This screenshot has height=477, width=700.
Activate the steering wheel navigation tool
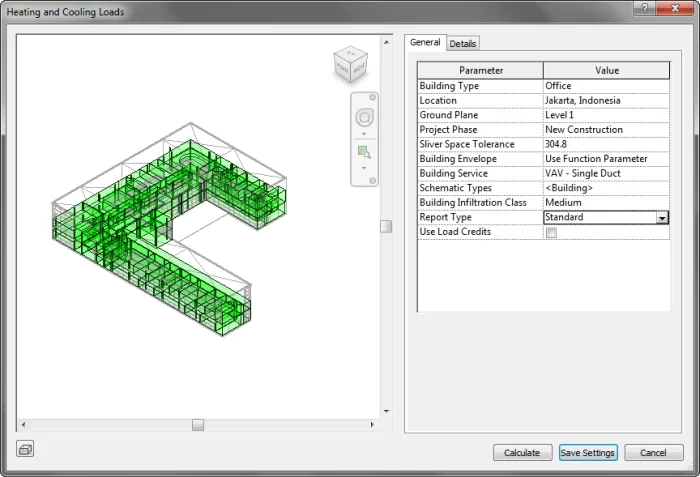364,117
